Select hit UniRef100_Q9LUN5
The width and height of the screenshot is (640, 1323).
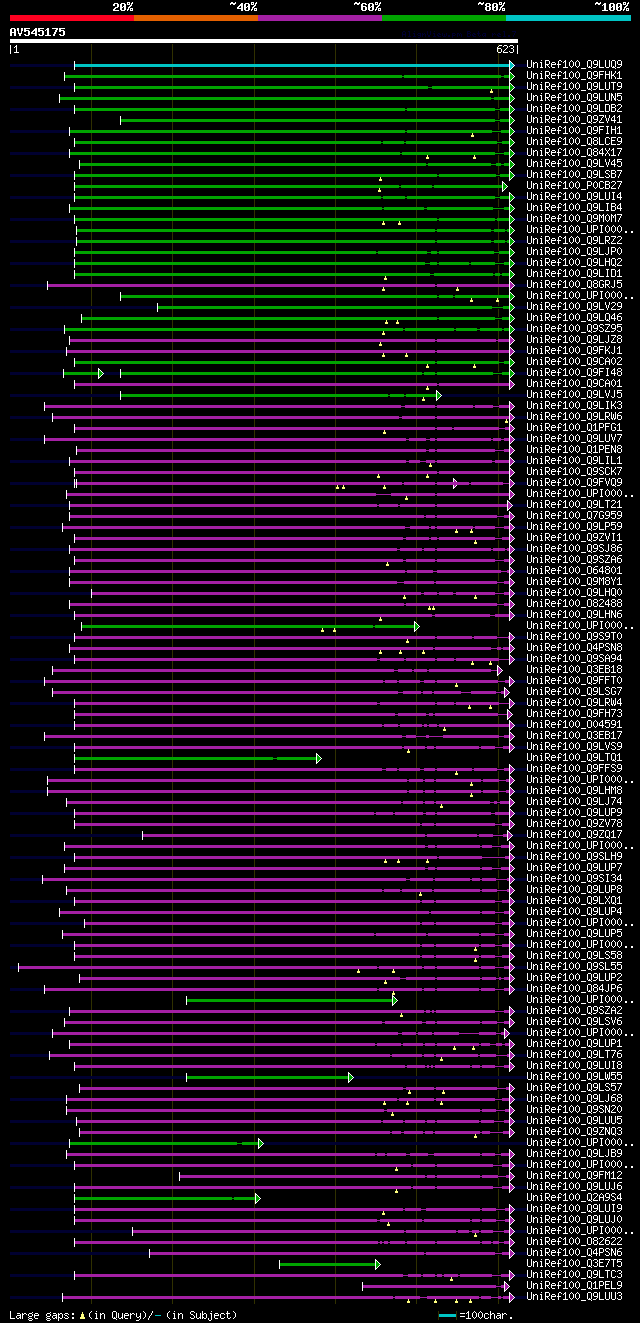point(575,98)
